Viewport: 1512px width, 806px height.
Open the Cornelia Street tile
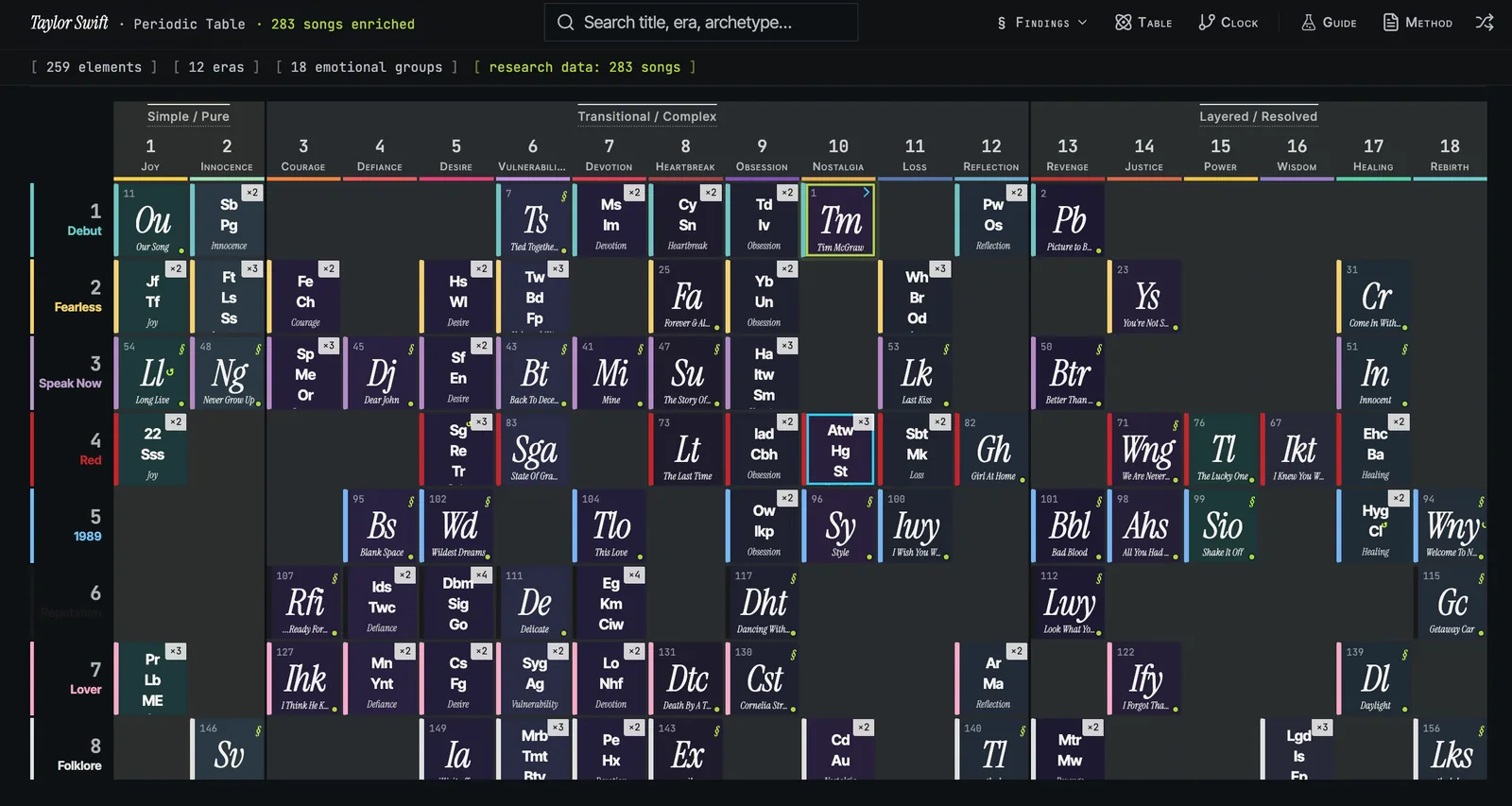coord(764,679)
